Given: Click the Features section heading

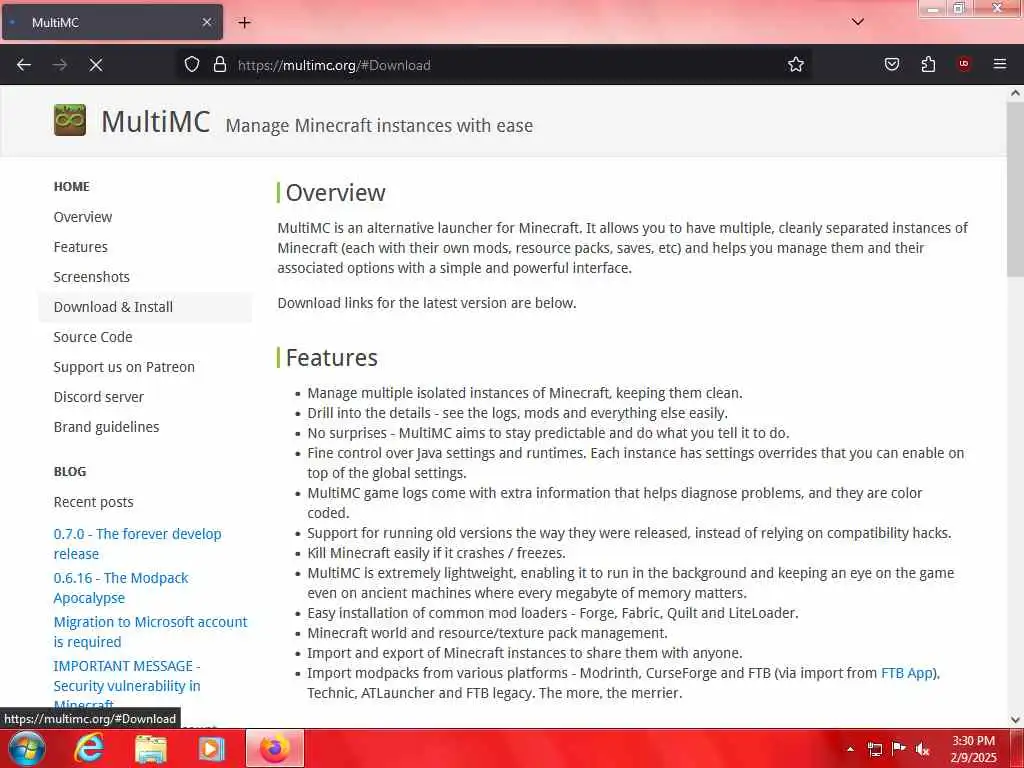Looking at the screenshot, I should point(332,358).
